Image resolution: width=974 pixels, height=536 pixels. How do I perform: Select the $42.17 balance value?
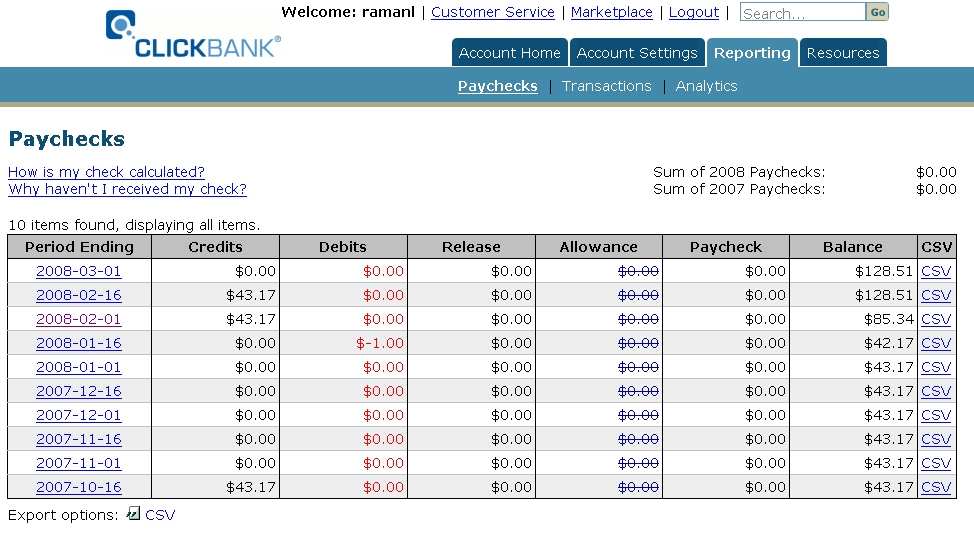click(889, 343)
